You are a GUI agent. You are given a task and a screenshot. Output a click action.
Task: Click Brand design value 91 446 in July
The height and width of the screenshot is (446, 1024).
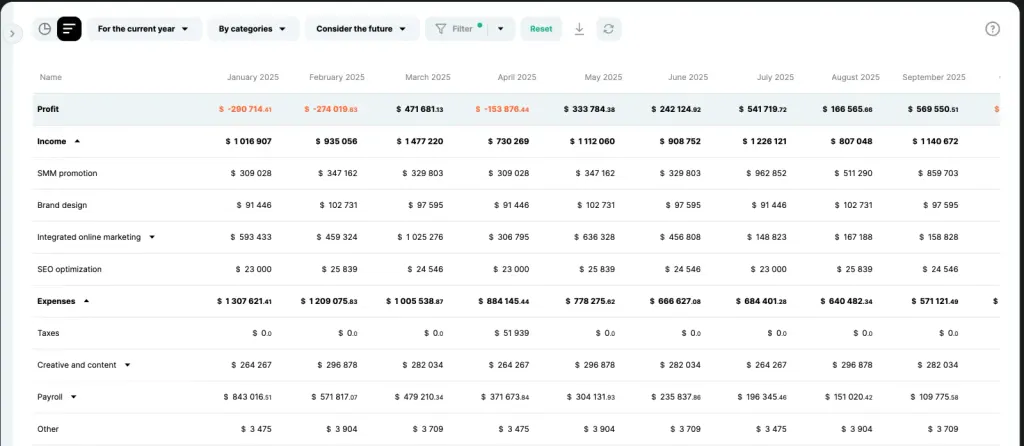769,205
